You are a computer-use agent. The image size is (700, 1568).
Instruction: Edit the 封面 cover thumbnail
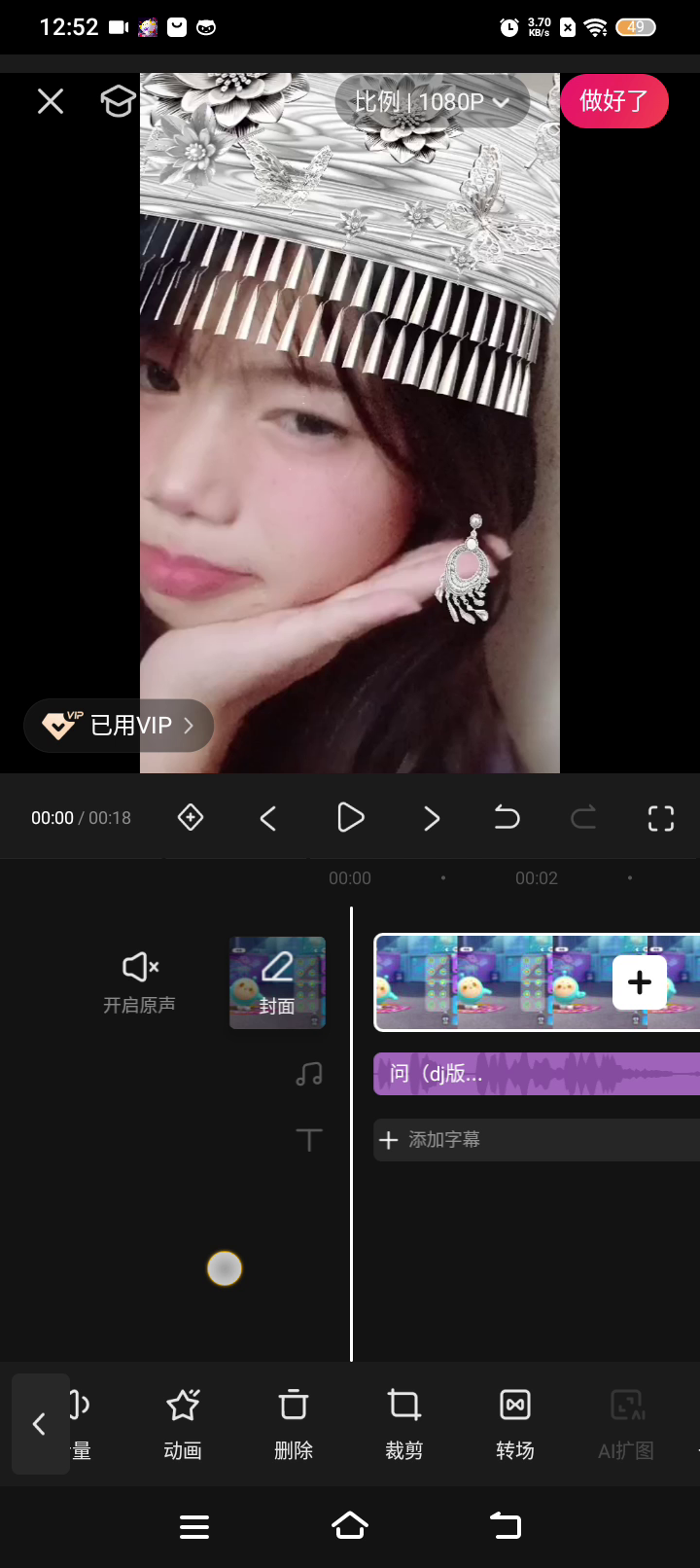click(x=277, y=982)
